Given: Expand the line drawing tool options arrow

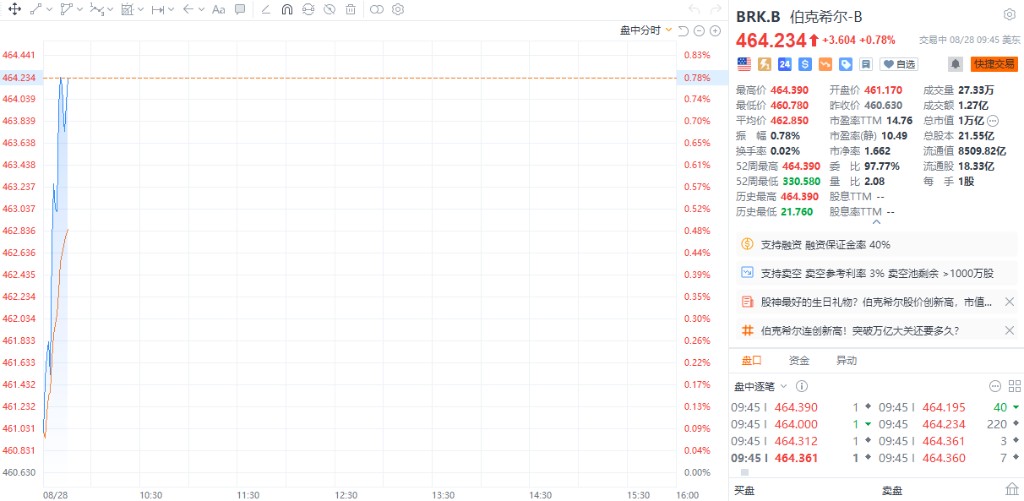Looking at the screenshot, I should pos(51,10).
